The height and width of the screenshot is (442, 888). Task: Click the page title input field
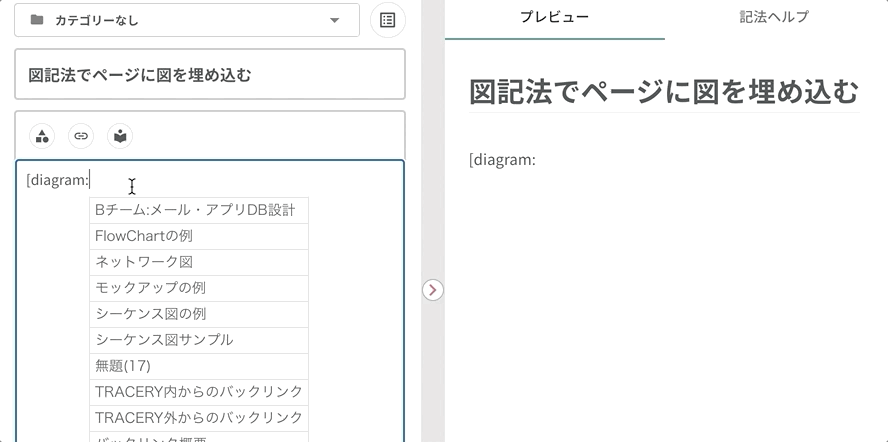click(x=210, y=75)
